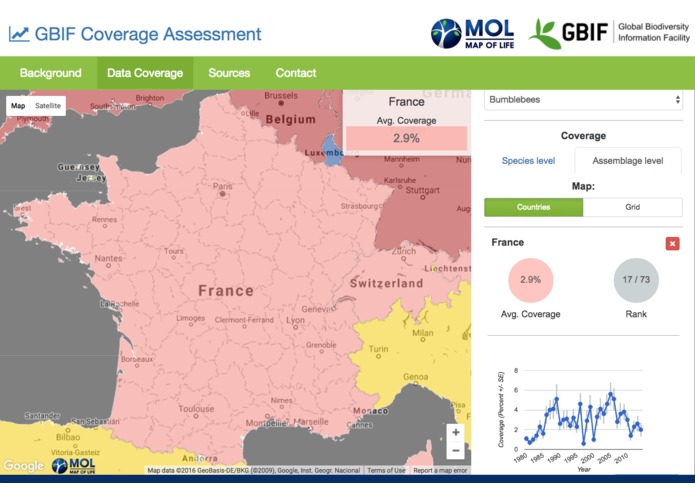Click Report a map error link
The height and width of the screenshot is (494, 695).
[x=440, y=471]
